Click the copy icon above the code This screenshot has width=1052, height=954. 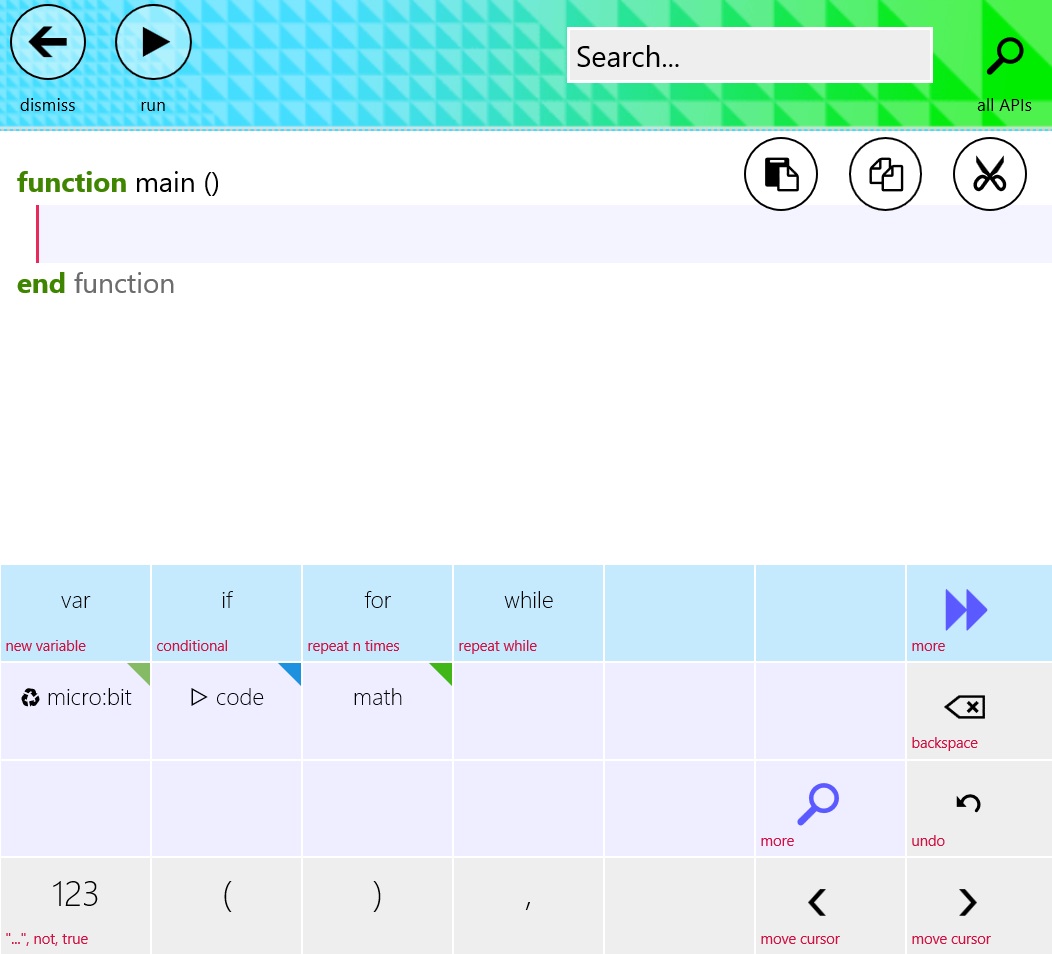[x=886, y=174]
